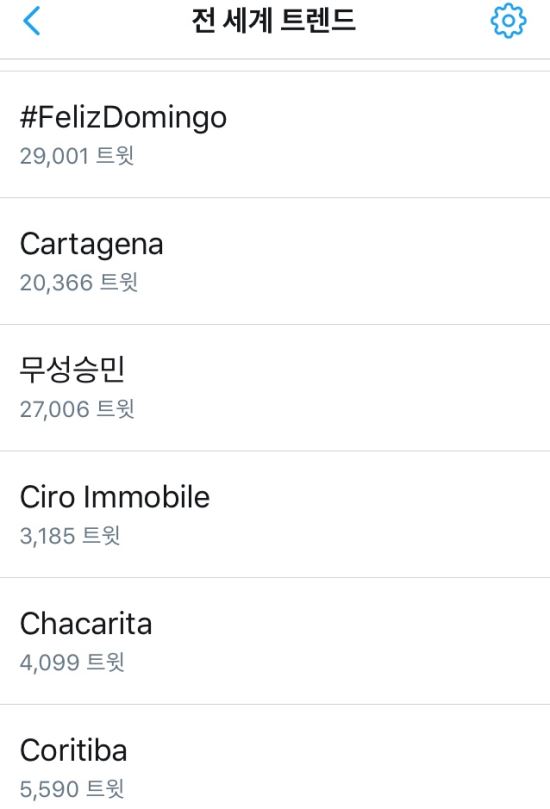Viewport: 550px width, 809px height.
Task: Tap empty area of Chacarita row
Action: pyautogui.click(x=361, y=641)
